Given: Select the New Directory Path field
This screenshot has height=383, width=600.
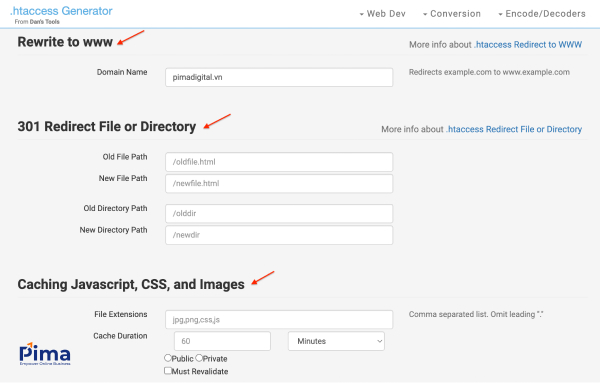Looking at the screenshot, I should 279,235.
